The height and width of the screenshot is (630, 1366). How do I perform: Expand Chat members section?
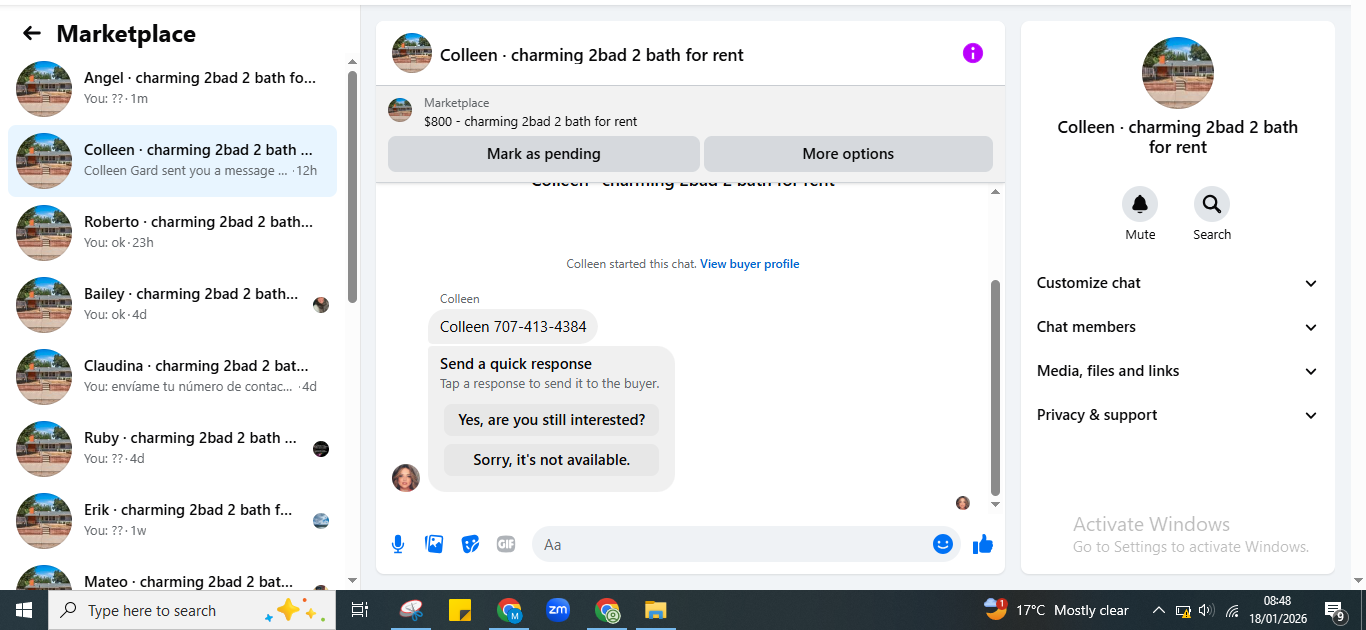click(x=1178, y=327)
